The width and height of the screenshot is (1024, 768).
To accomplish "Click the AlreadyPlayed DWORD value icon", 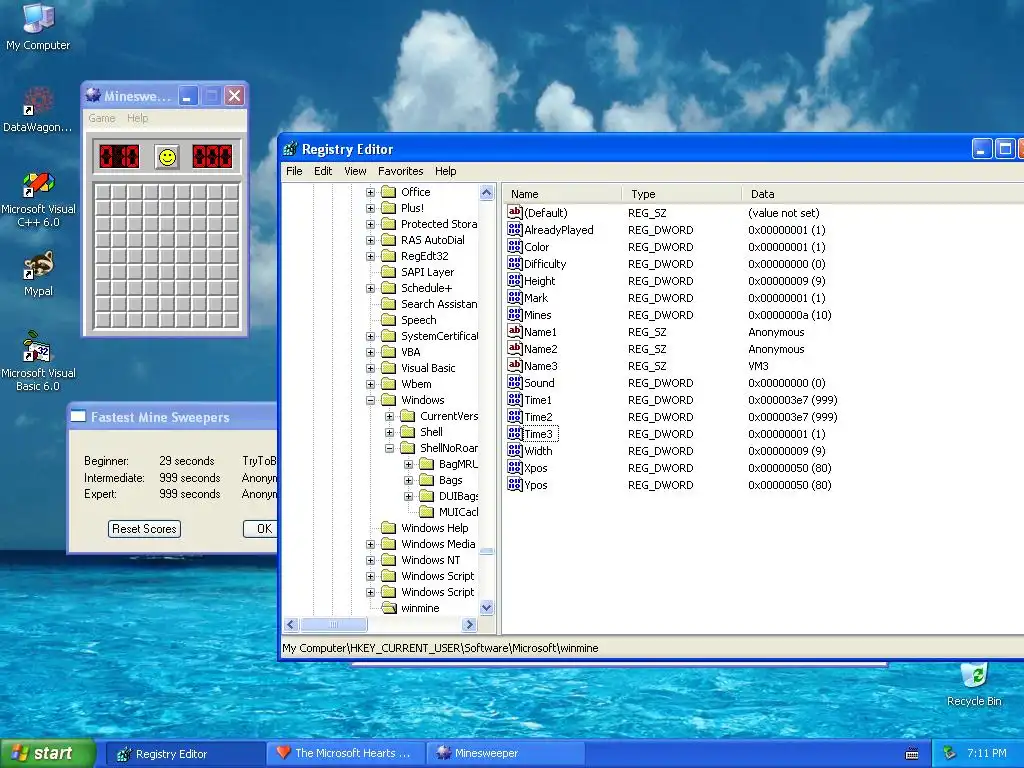I will 515,229.
